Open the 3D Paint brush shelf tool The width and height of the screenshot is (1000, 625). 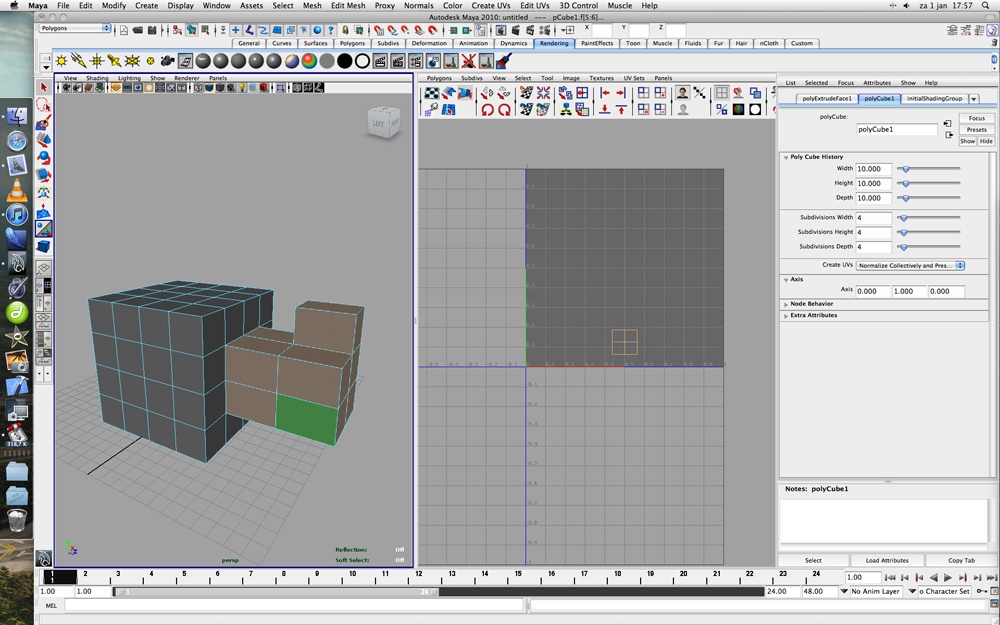(504, 61)
